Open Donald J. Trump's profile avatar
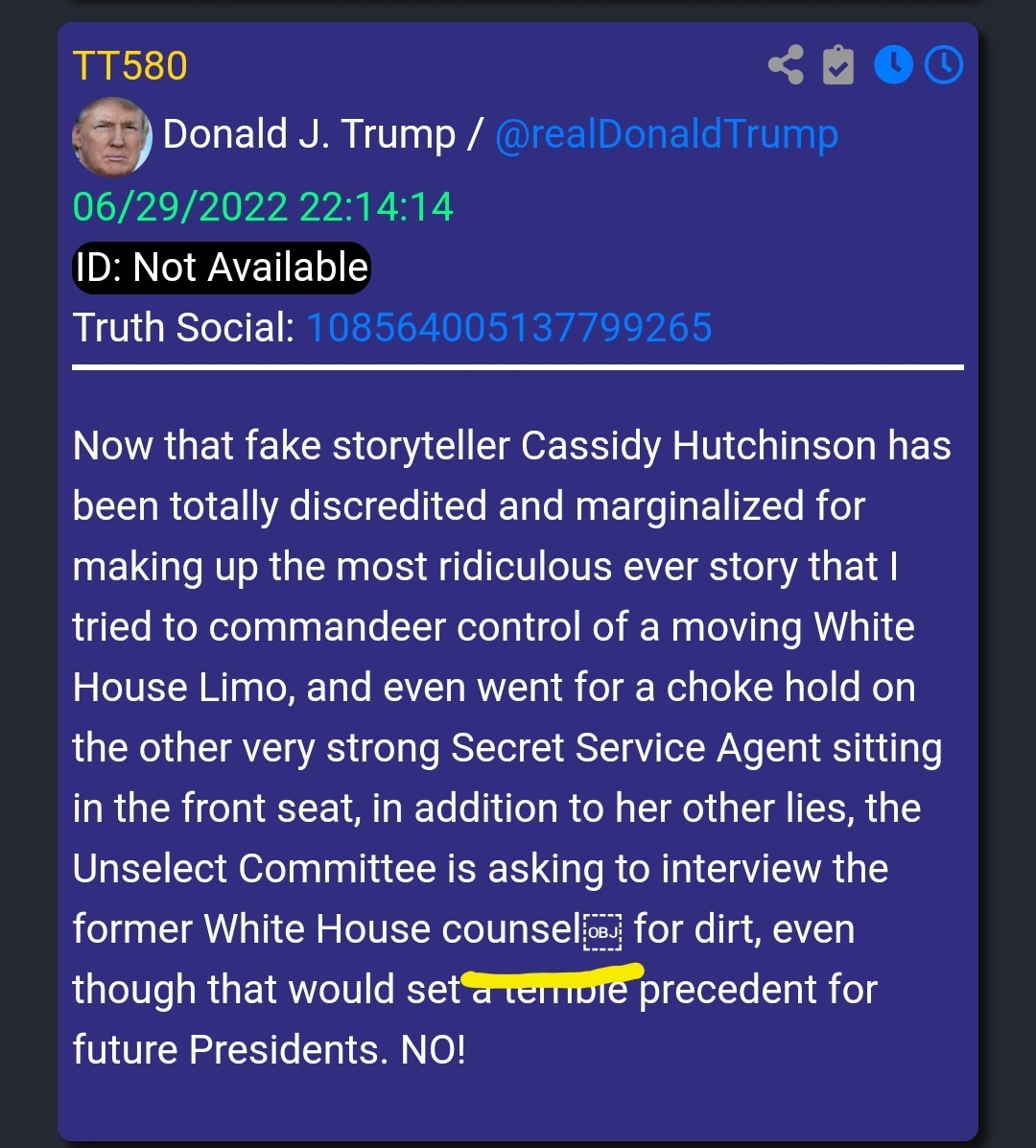 tap(112, 137)
